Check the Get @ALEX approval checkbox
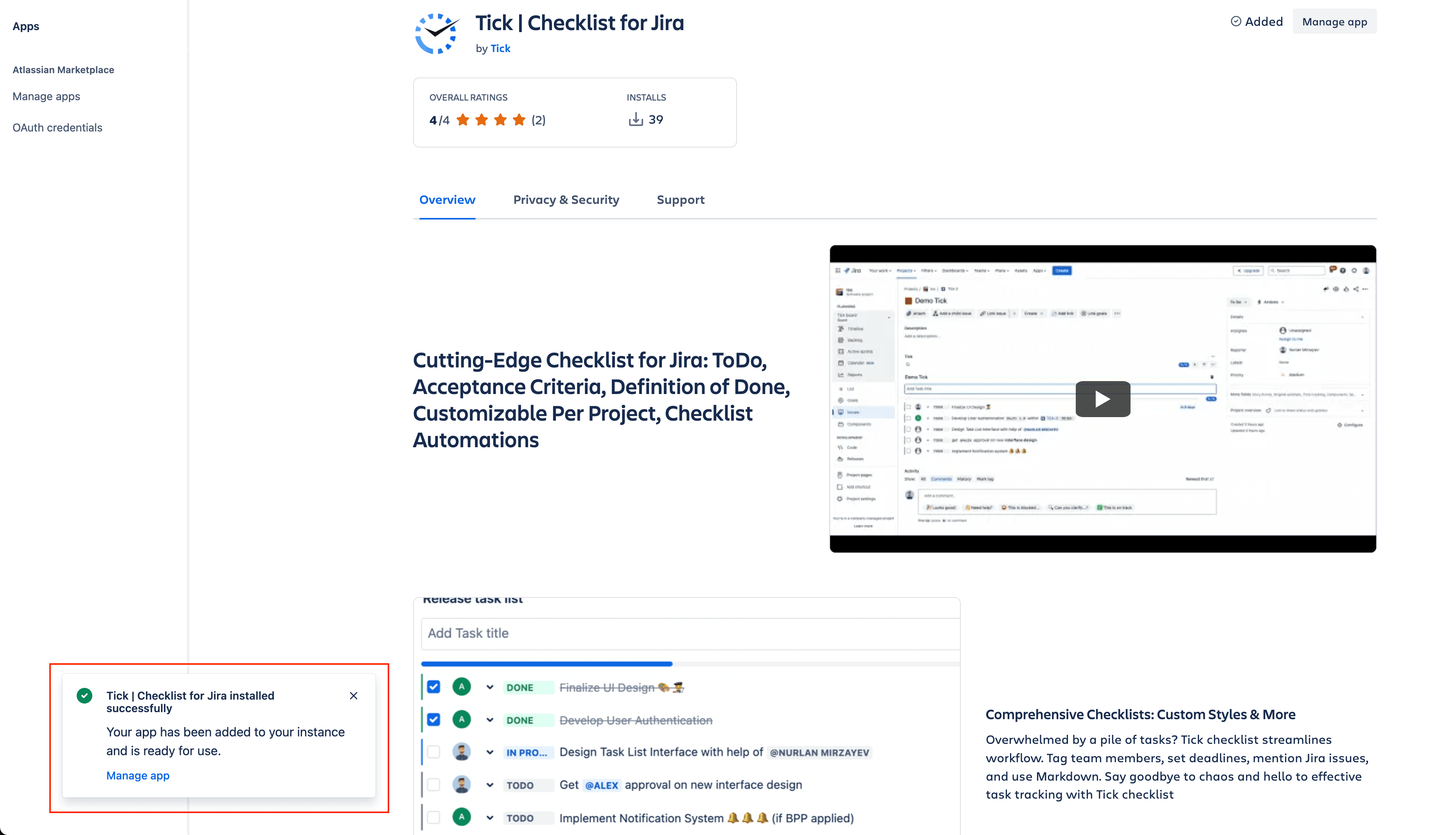 (x=434, y=785)
